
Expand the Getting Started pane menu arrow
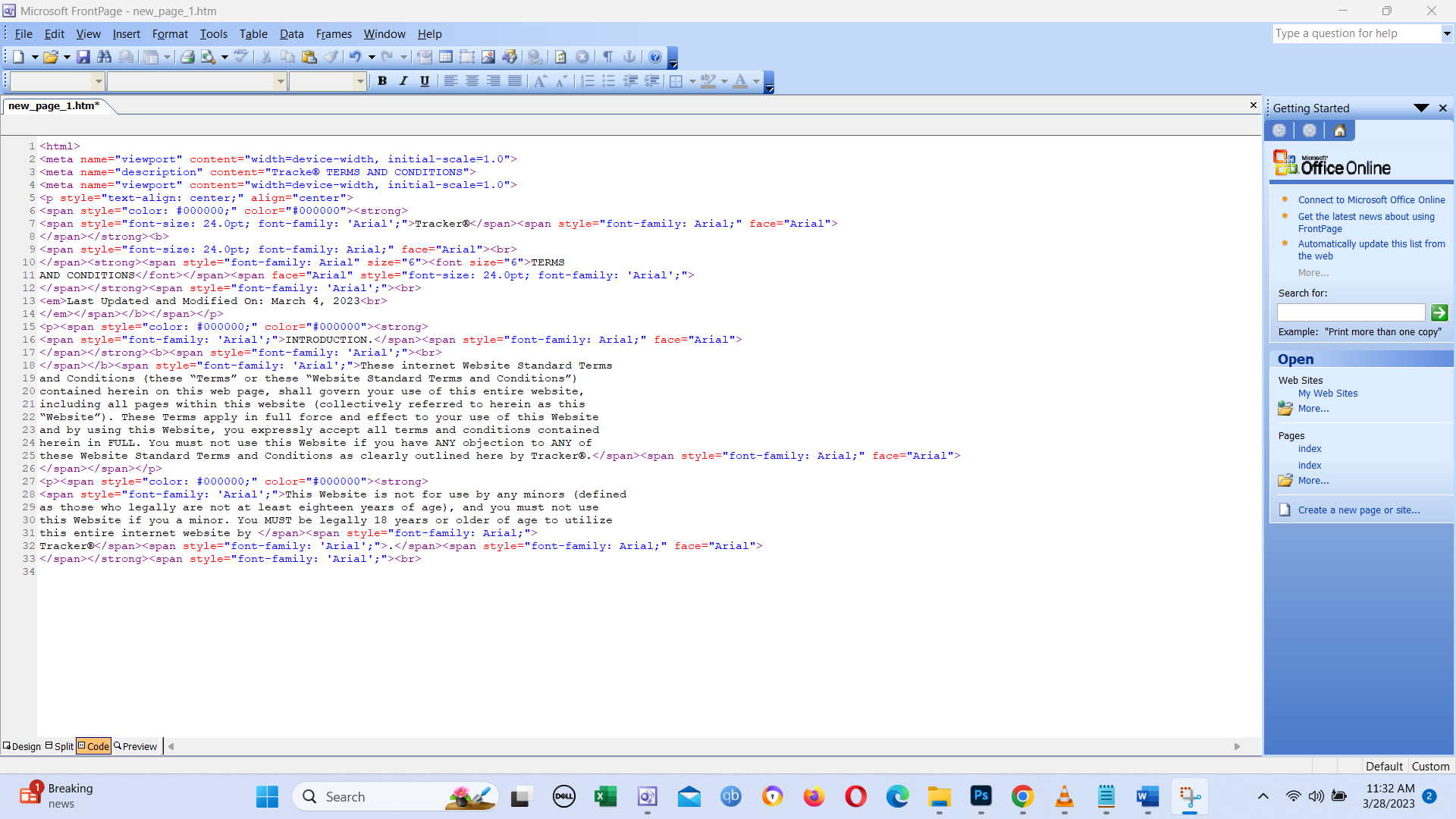(x=1422, y=108)
